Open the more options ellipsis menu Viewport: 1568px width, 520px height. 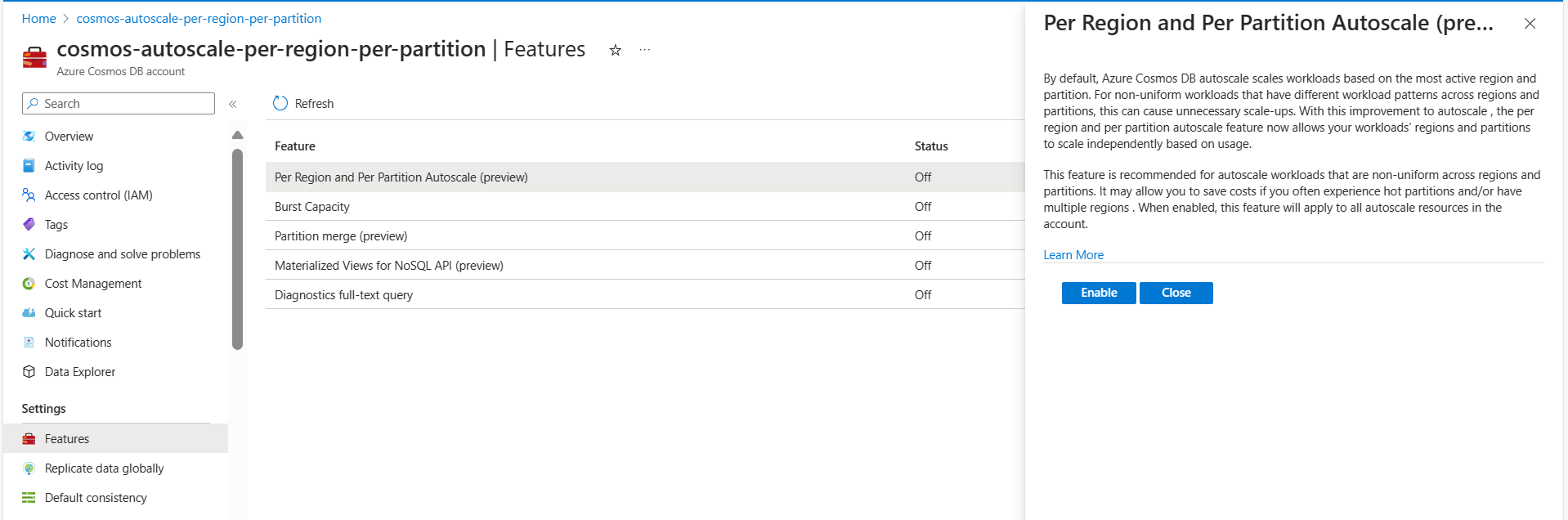click(645, 51)
